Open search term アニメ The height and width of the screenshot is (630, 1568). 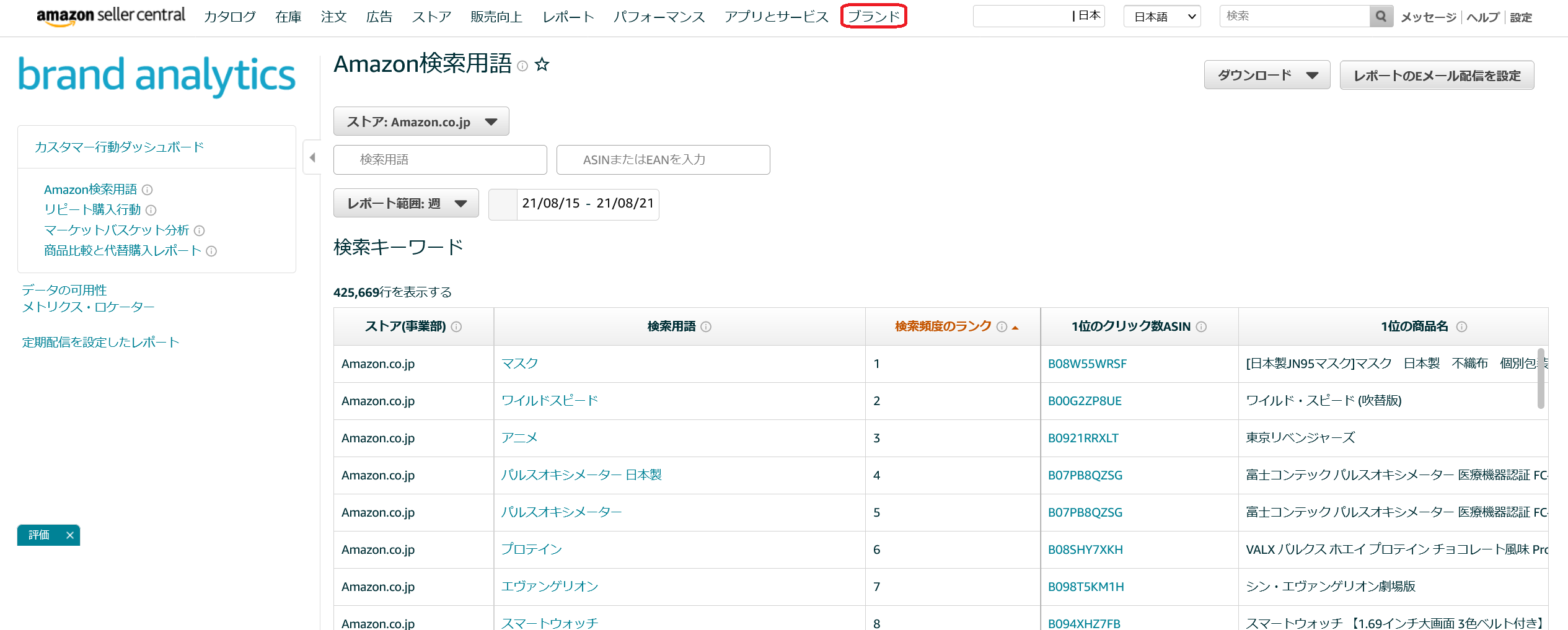point(519,438)
